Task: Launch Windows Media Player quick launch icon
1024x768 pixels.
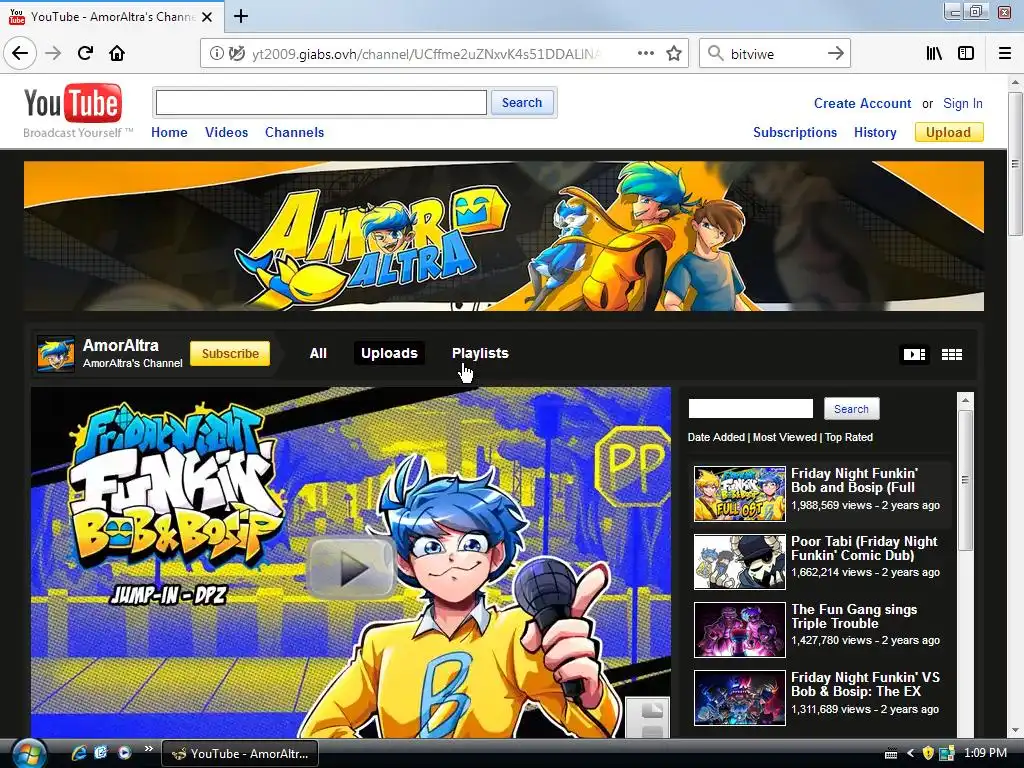Action: click(x=124, y=753)
